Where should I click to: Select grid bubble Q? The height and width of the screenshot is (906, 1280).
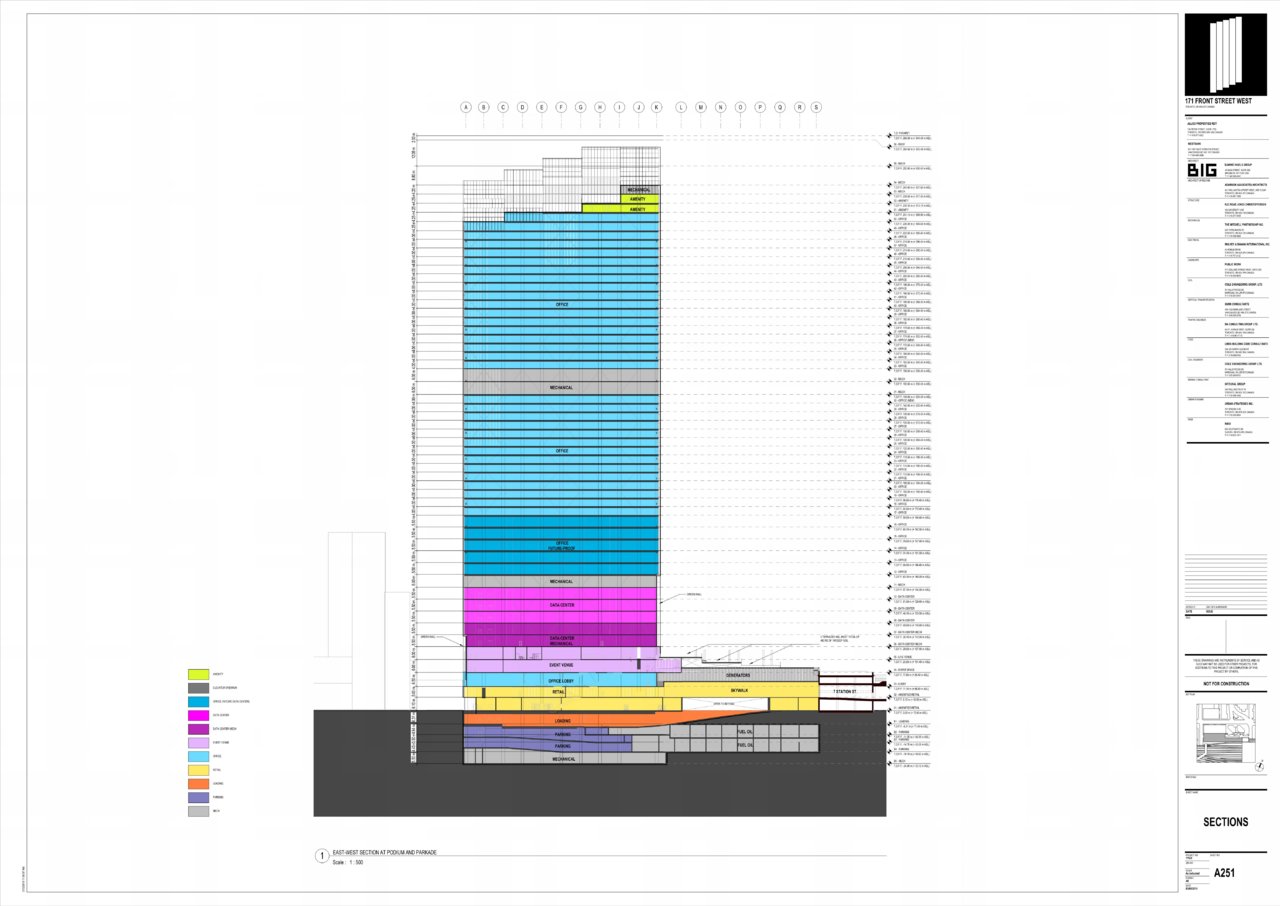tap(778, 107)
